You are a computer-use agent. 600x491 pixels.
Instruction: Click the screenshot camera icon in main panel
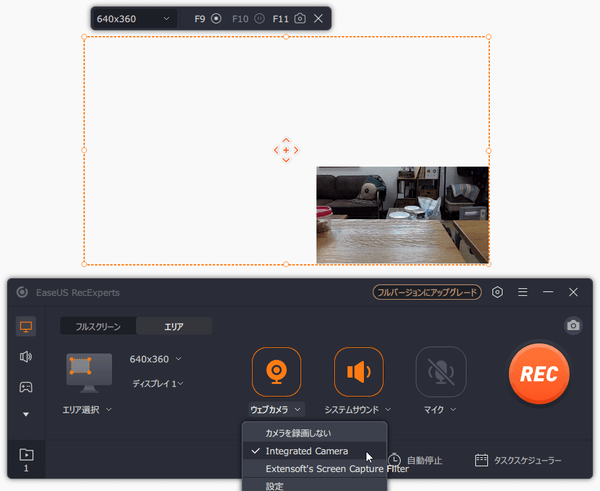pos(573,326)
